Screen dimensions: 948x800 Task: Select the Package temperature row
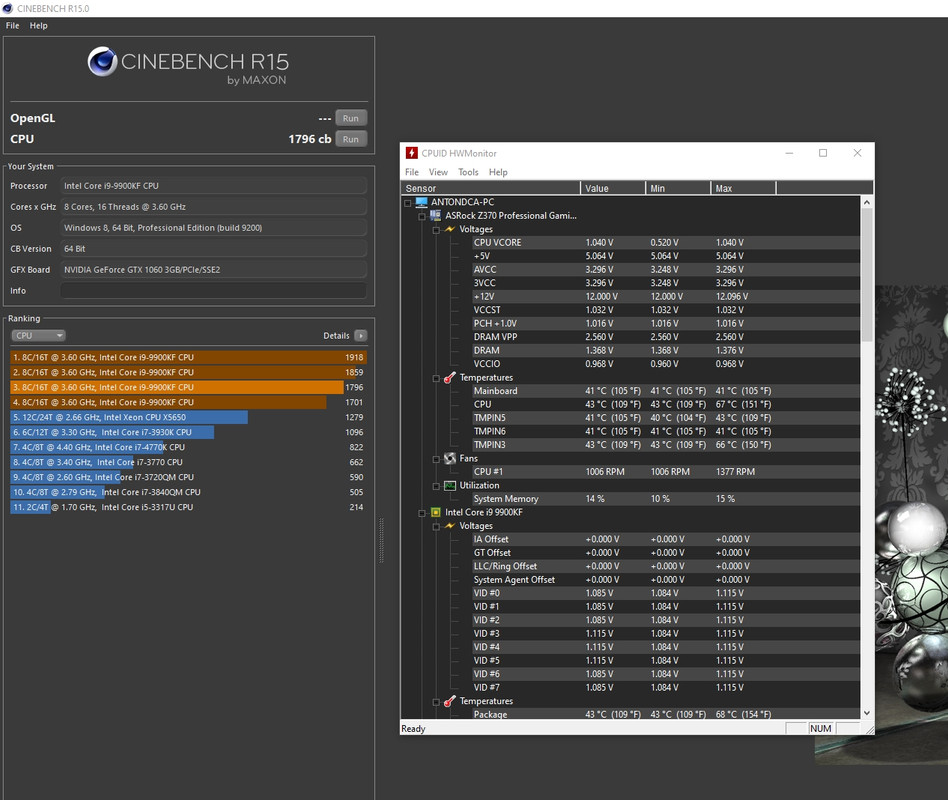(x=665, y=714)
